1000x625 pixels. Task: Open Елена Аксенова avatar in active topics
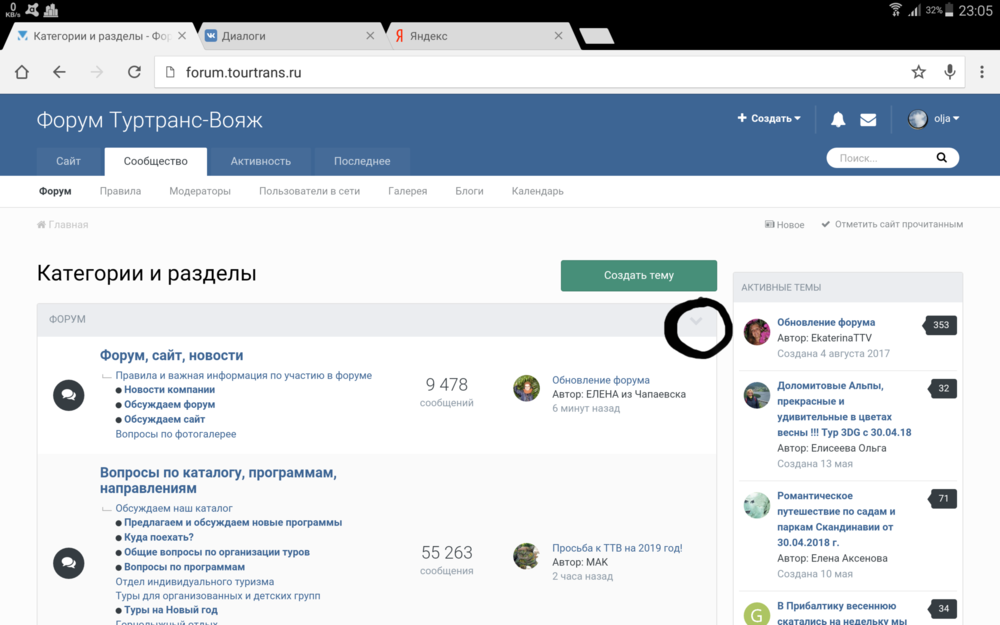[x=757, y=505]
